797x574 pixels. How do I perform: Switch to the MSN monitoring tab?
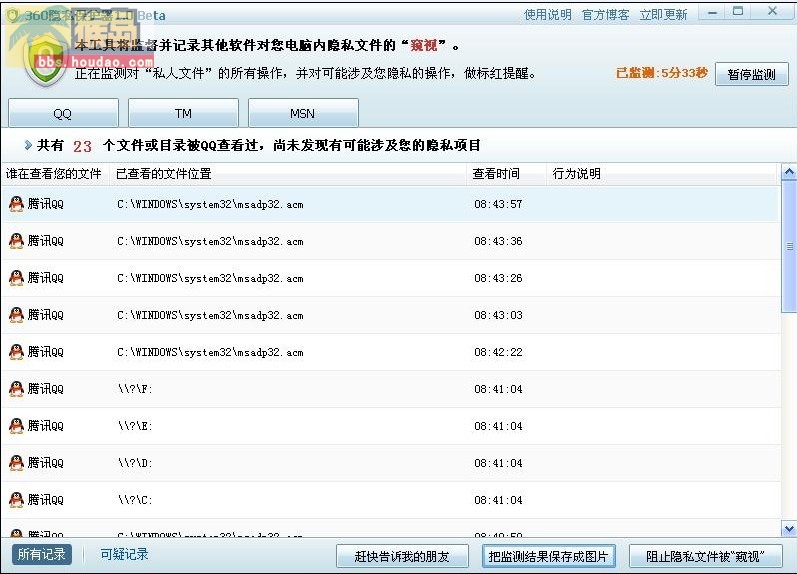point(303,113)
